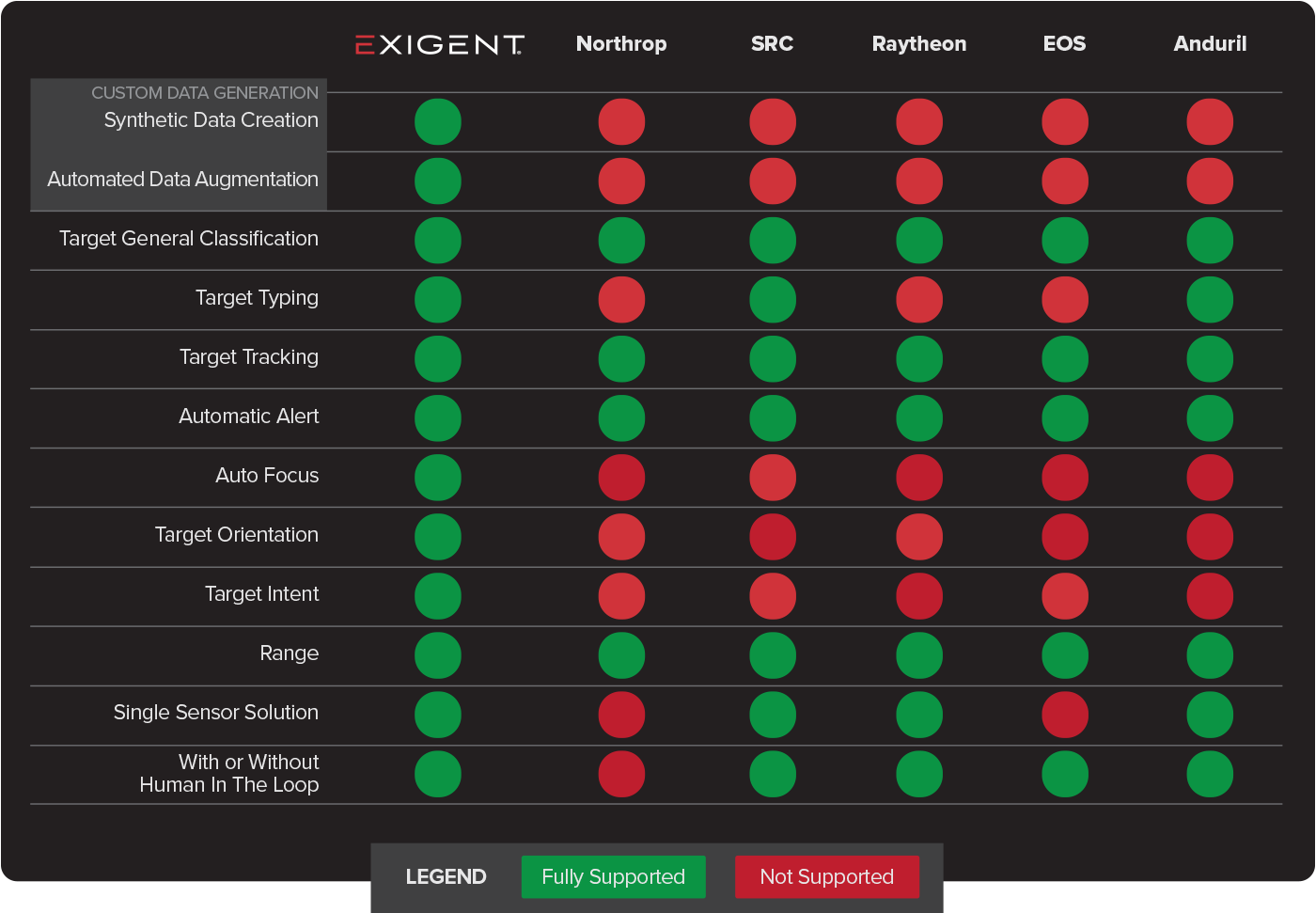Click the Range row label
This screenshot has height=913, width=1316.
(290, 653)
